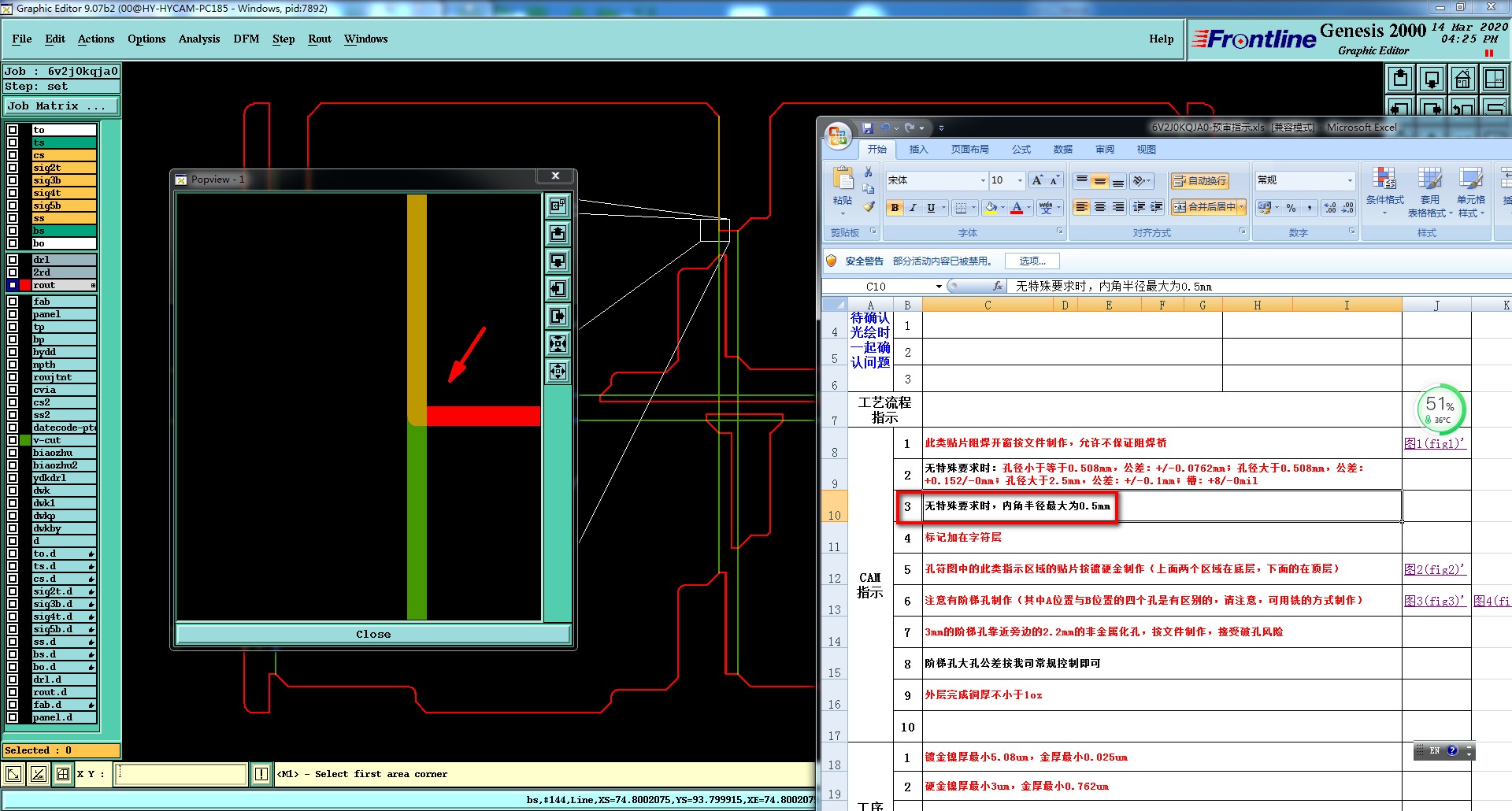Screen dimensions: 1512x811
Task: Open the font name dropdown showing 宋体
Action: point(982,180)
